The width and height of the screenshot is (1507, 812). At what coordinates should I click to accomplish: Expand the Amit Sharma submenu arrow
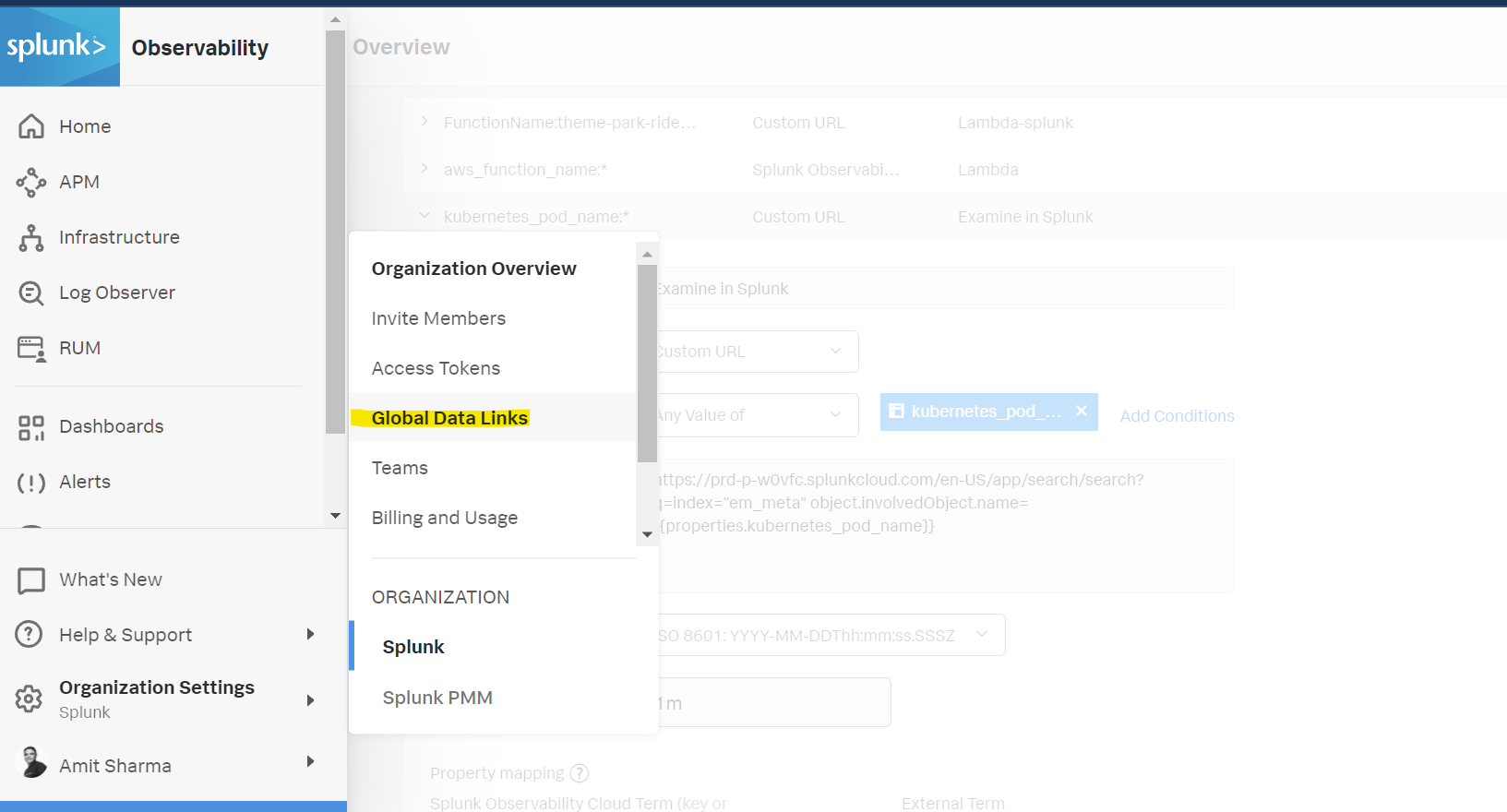(310, 761)
